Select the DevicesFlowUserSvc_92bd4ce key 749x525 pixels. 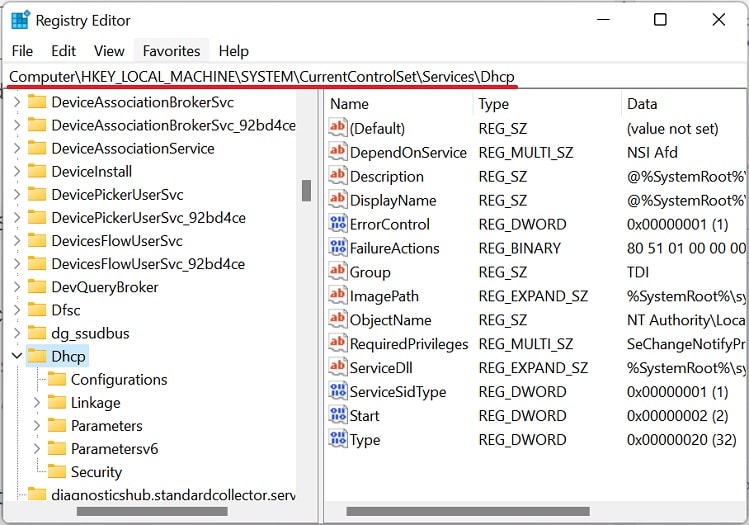[148, 264]
